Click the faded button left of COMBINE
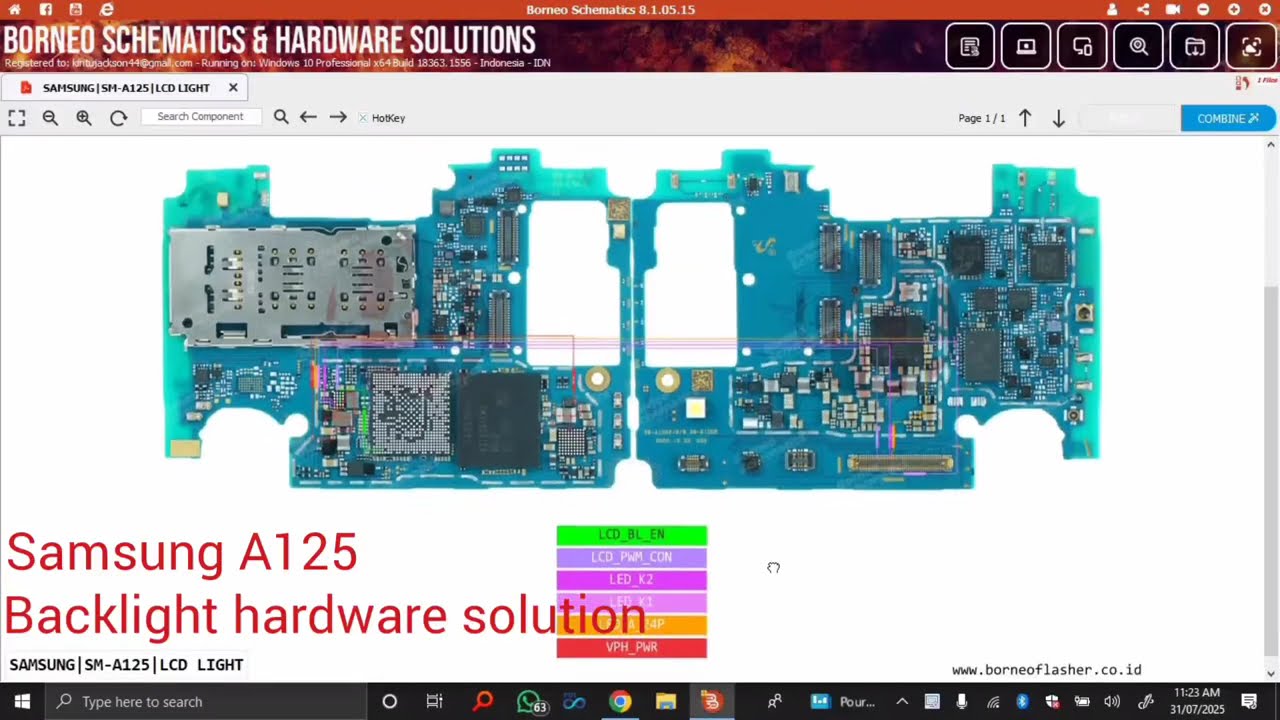Screen dimensions: 1280x720 click(x=1128, y=118)
